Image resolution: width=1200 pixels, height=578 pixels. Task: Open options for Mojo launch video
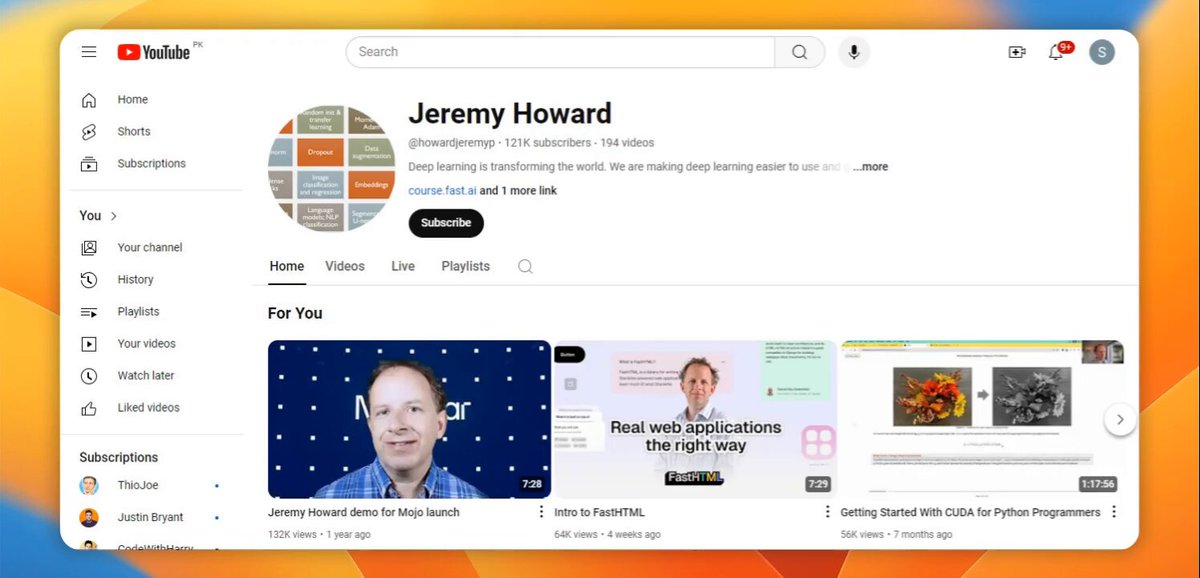click(x=541, y=512)
